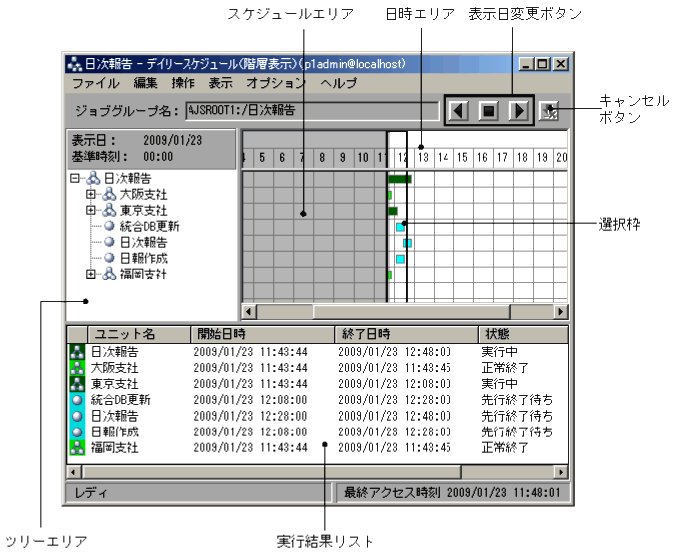
Task: Click status icon of 日報作成 result row
Action: coord(77,432)
